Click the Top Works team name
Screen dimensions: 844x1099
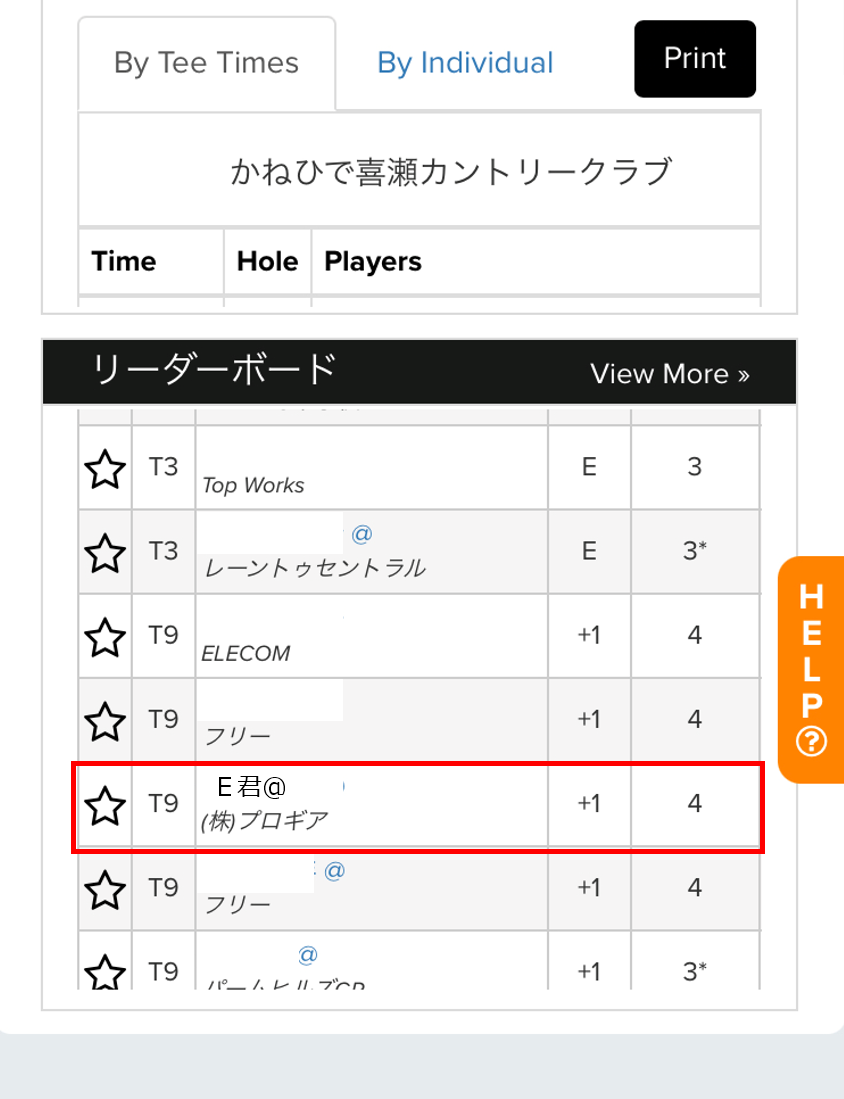pyautogui.click(x=253, y=485)
